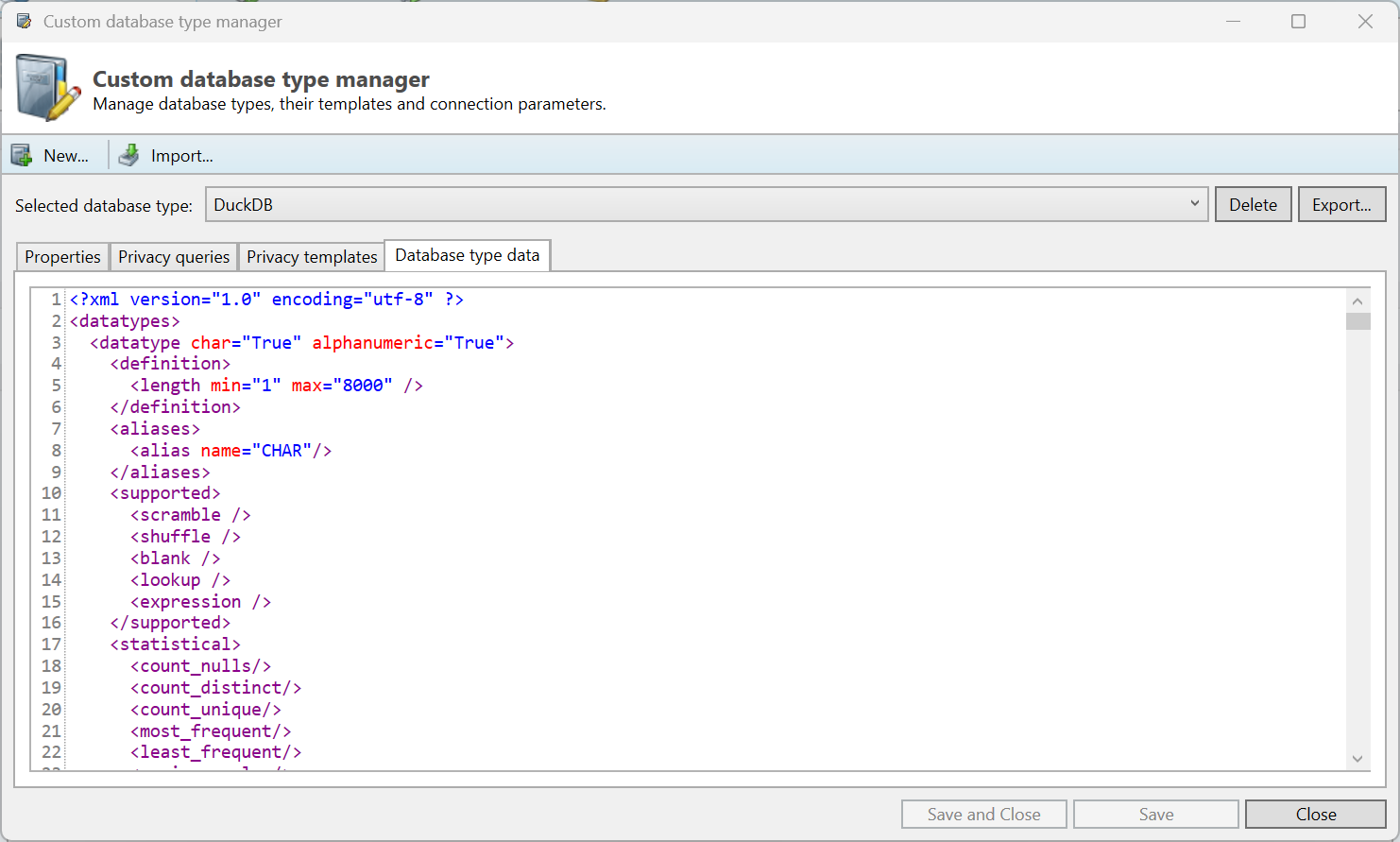Click the vertical scrollbar thumb
Image resolution: width=1400 pixels, height=842 pixels.
click(1357, 321)
